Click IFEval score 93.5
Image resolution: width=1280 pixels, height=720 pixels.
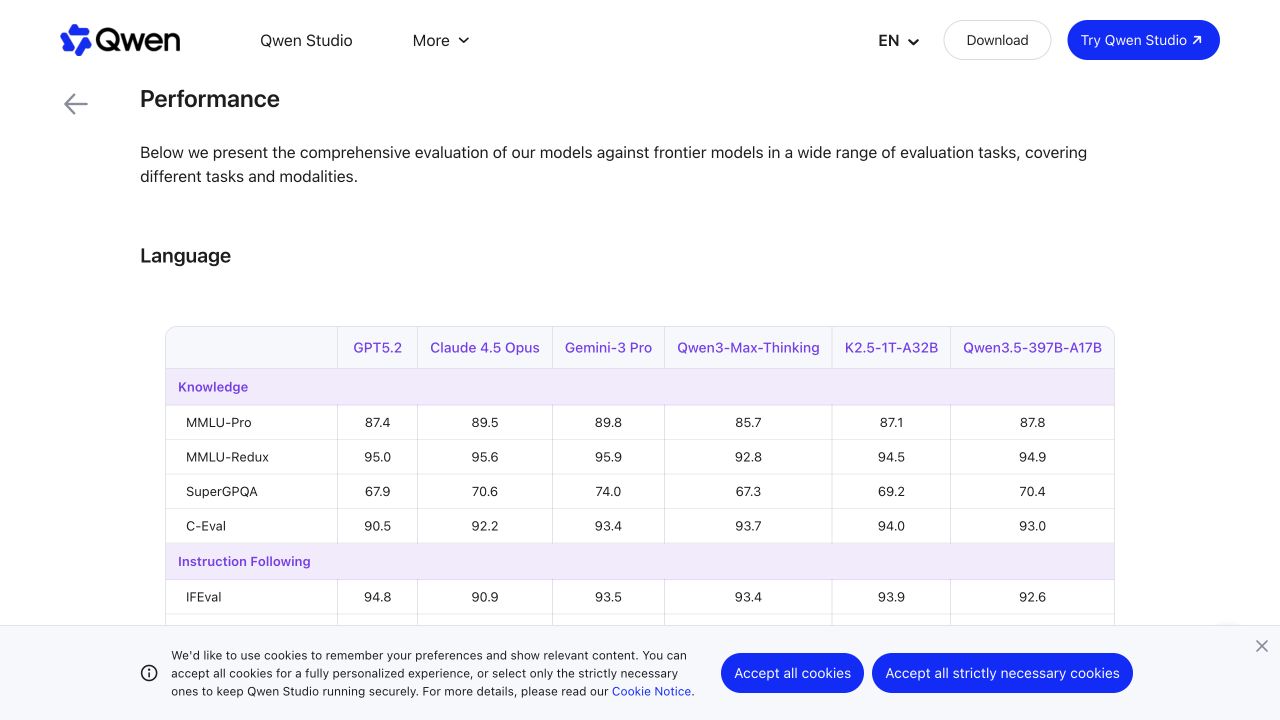[x=608, y=597]
